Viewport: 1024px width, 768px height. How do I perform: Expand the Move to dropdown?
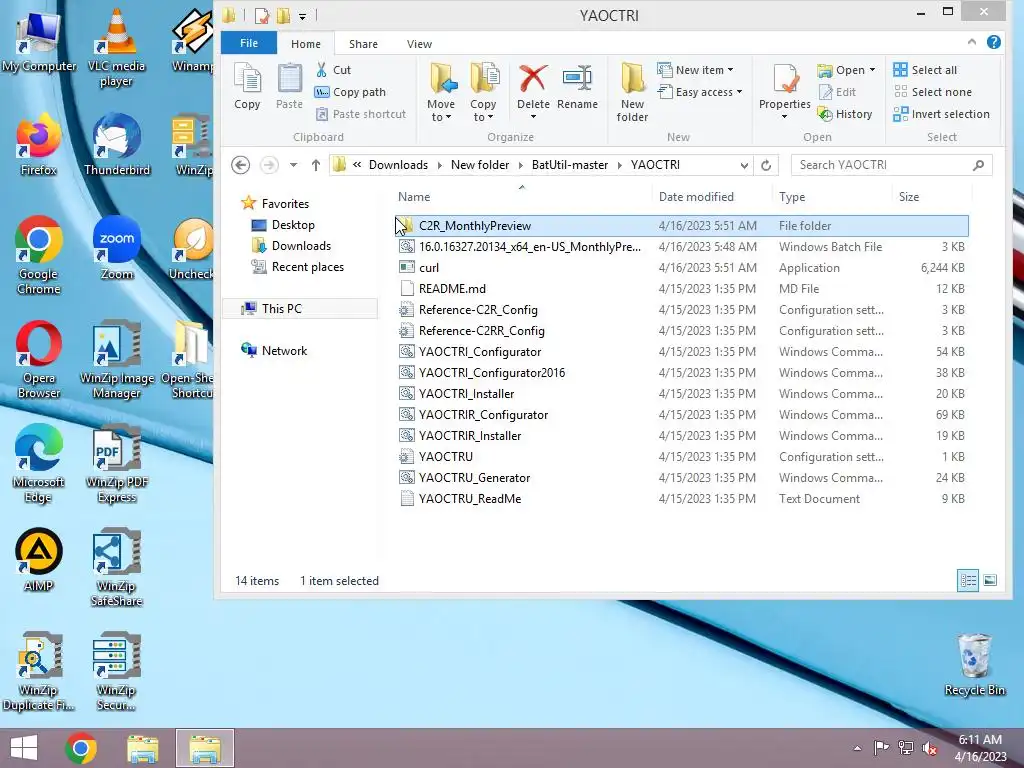pos(441,118)
